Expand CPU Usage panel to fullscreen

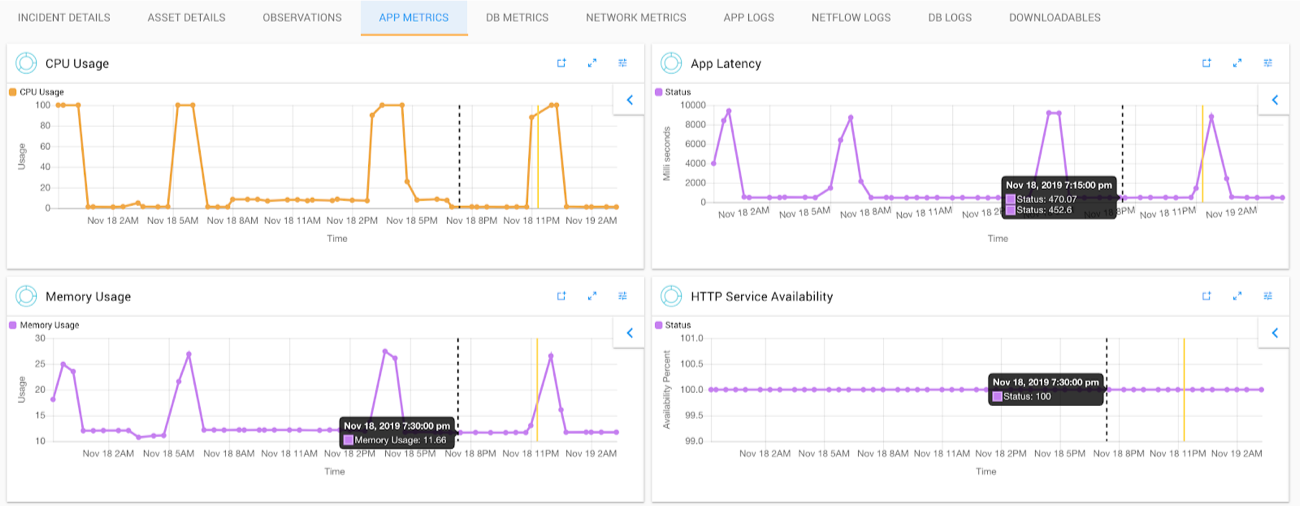click(x=592, y=63)
